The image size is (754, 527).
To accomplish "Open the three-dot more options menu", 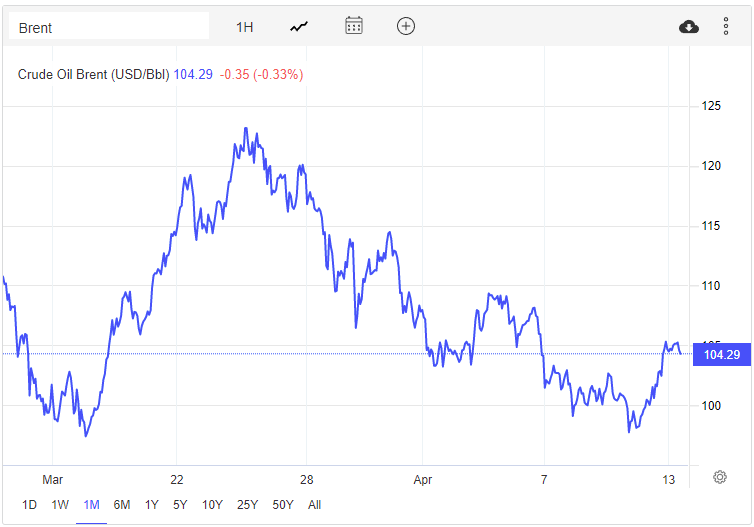I will 726,27.
